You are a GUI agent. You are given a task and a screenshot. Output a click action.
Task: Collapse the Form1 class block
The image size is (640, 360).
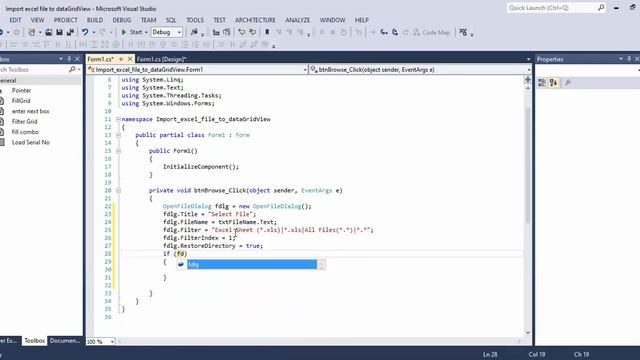118,135
